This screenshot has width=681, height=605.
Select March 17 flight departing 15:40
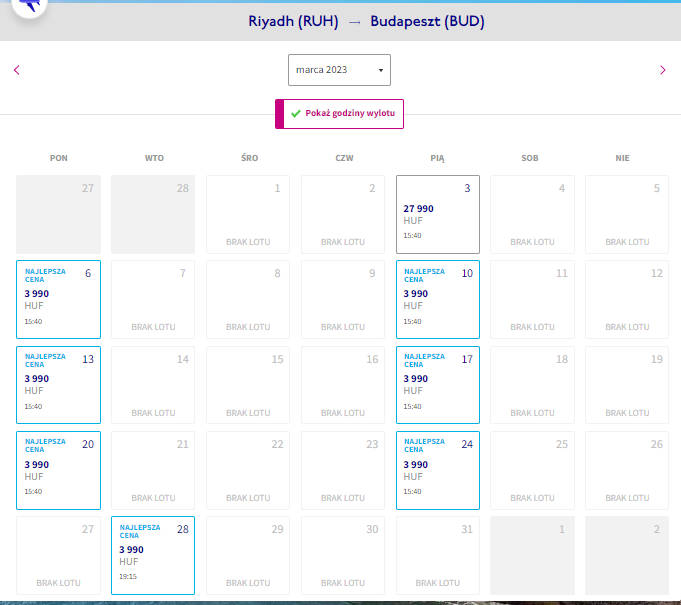point(438,385)
